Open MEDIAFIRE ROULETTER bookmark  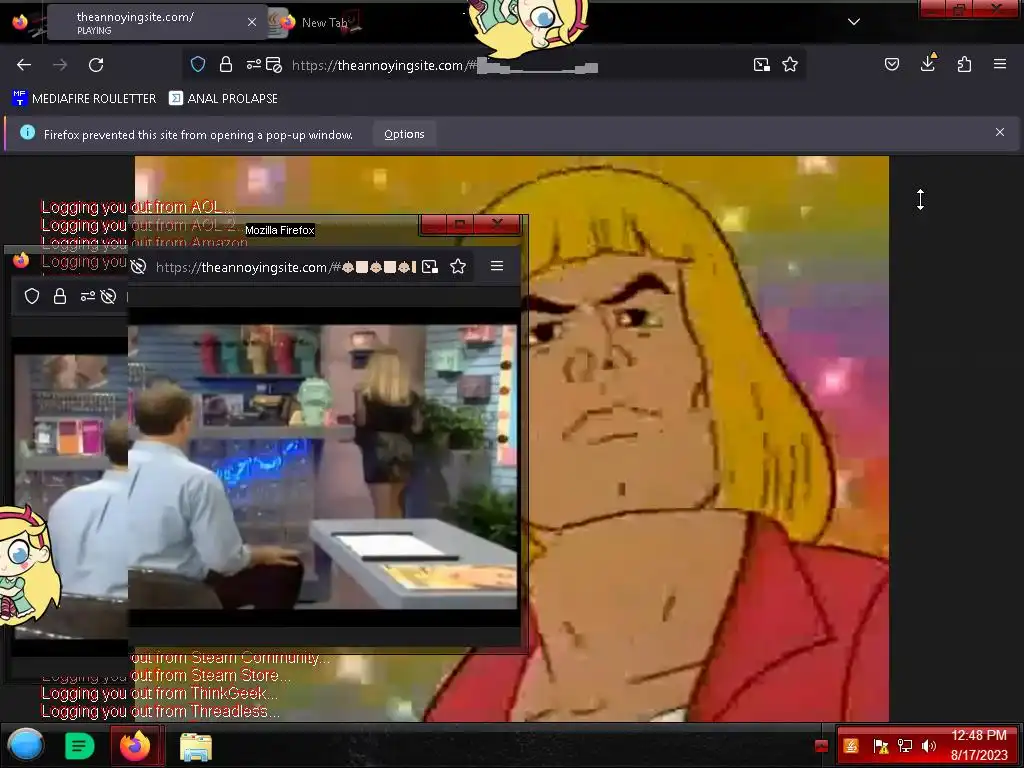(84, 99)
